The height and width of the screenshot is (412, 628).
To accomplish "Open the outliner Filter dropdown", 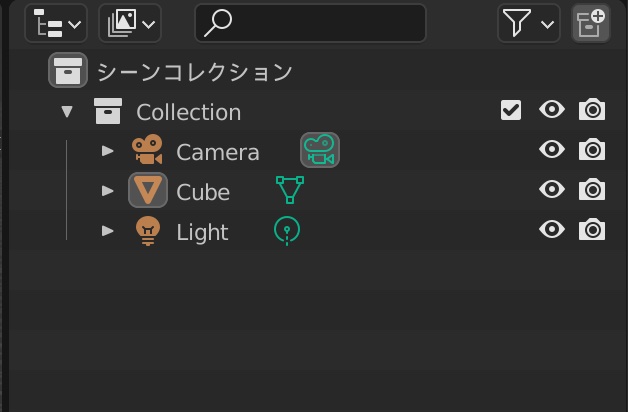I will 529,23.
